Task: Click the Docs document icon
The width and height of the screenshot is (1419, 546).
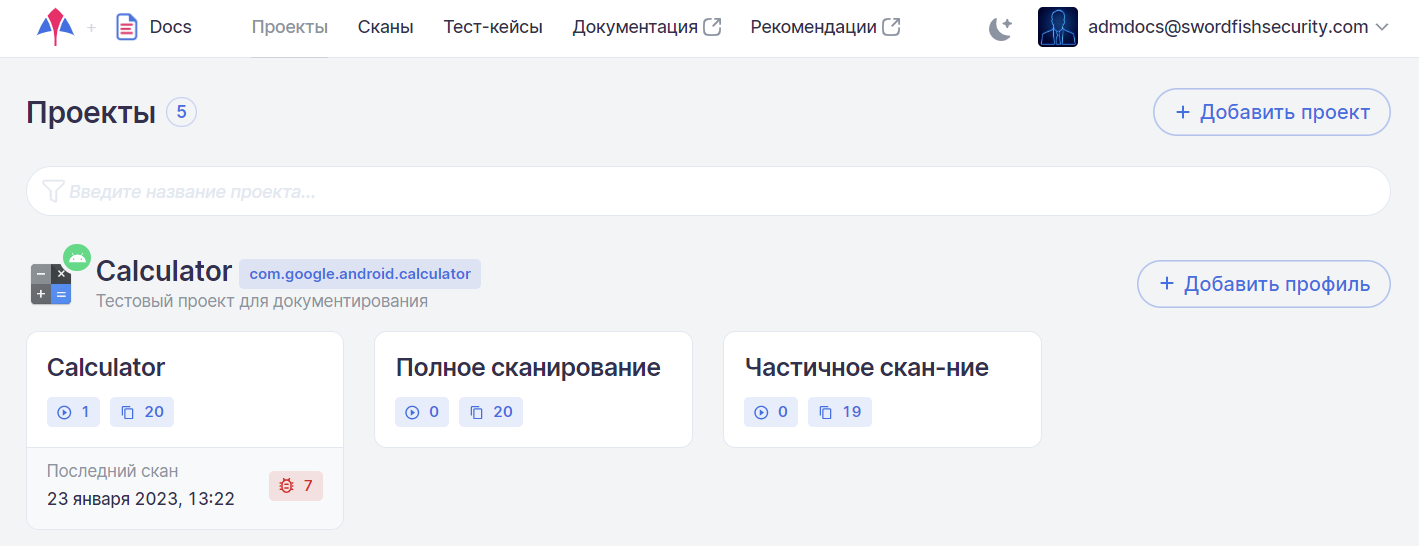Action: pos(126,27)
